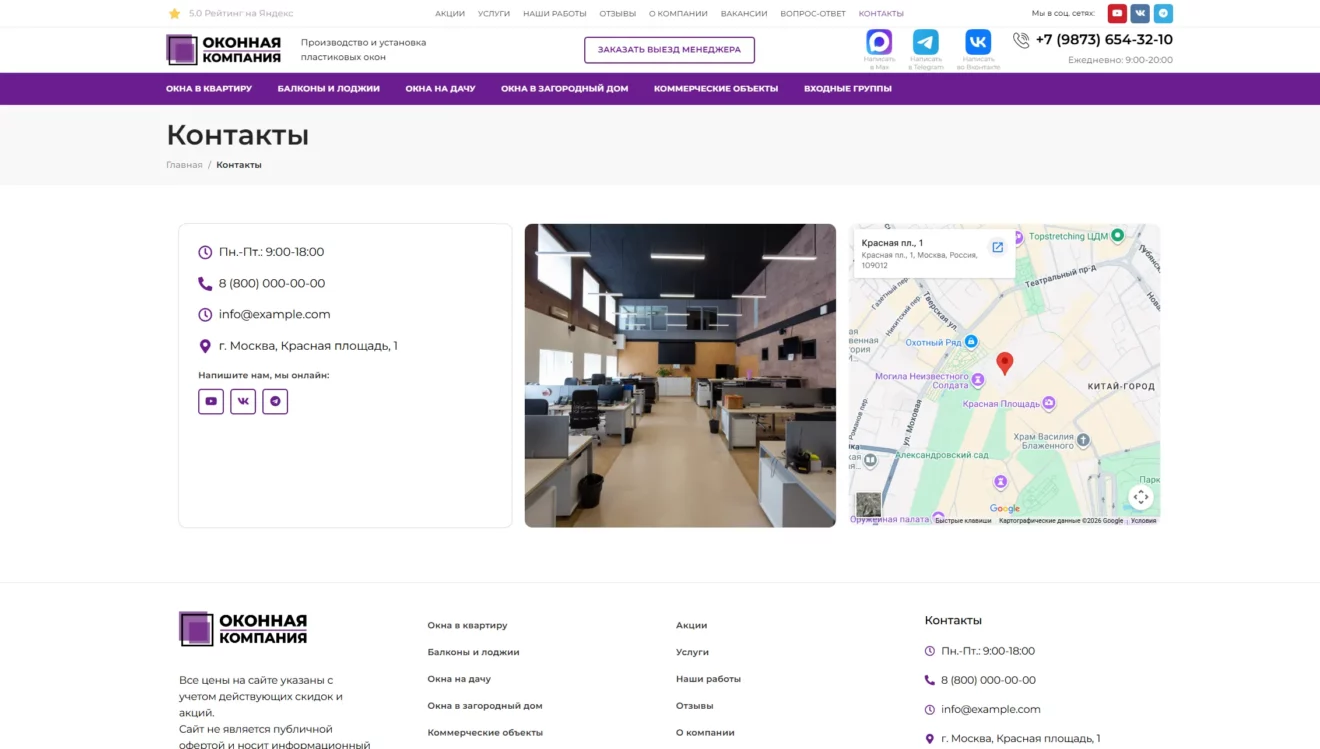
Task: Click Telegram icon in contact card
Action: tap(275, 401)
